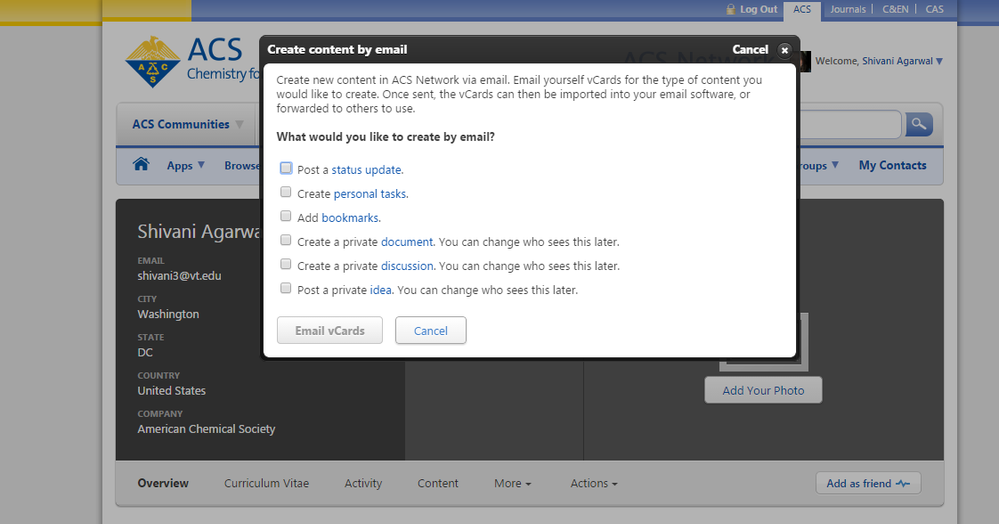Check the Post a status update checkbox
The image size is (999, 524).
pyautogui.click(x=287, y=169)
